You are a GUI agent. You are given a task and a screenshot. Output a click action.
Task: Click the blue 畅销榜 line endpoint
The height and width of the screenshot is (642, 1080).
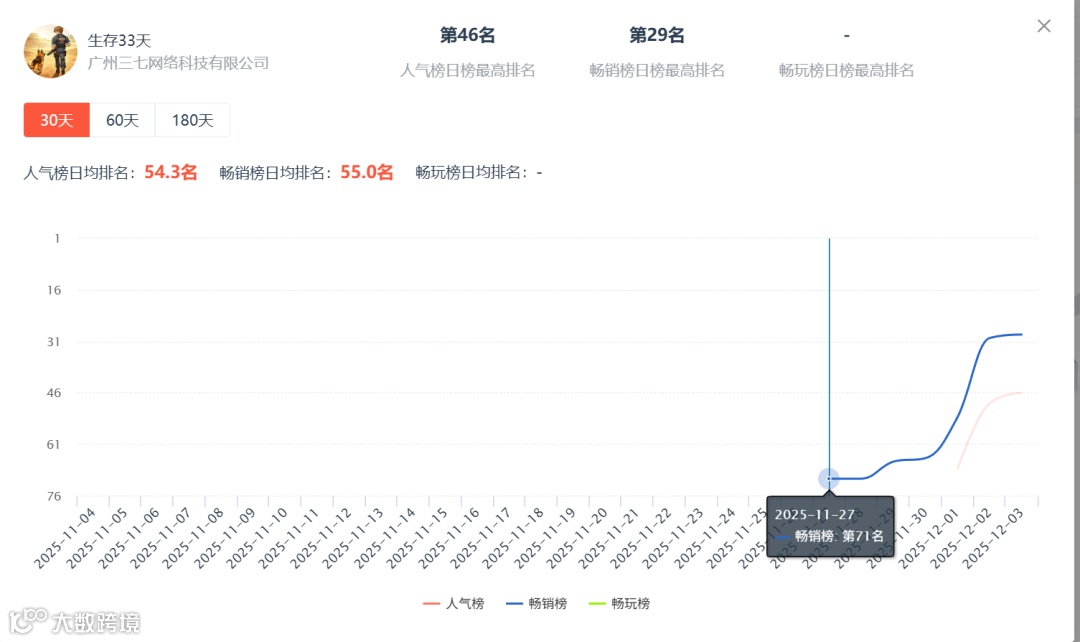coord(1021,335)
